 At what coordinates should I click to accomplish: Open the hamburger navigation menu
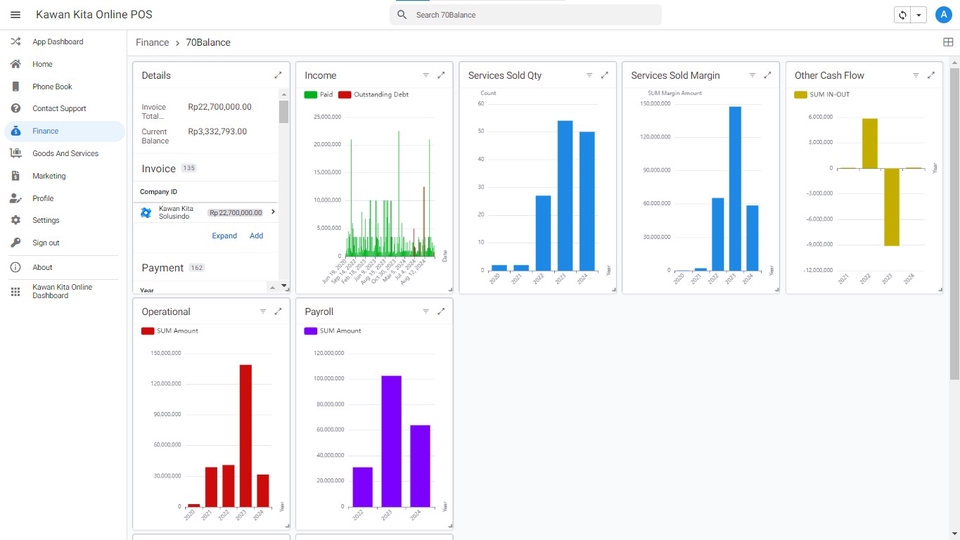point(15,15)
